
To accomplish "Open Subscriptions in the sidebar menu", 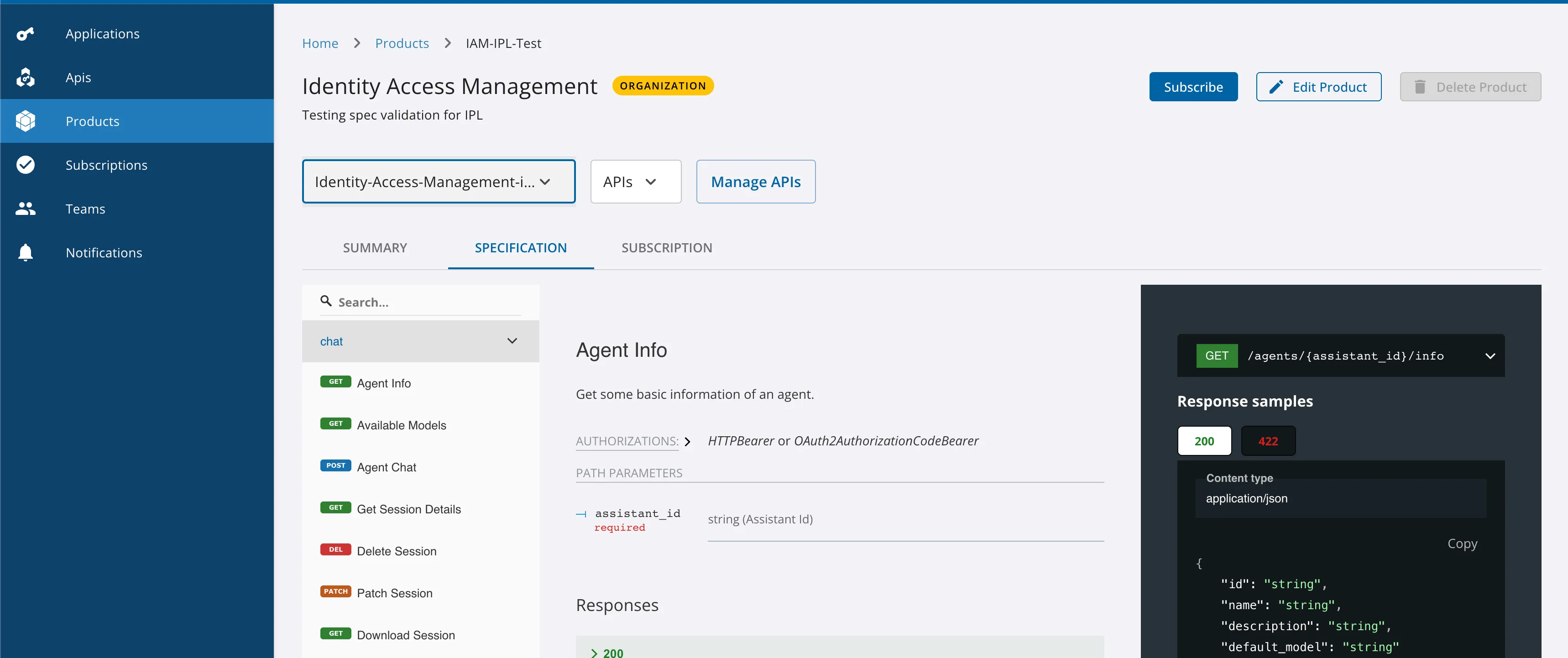I will point(137,165).
